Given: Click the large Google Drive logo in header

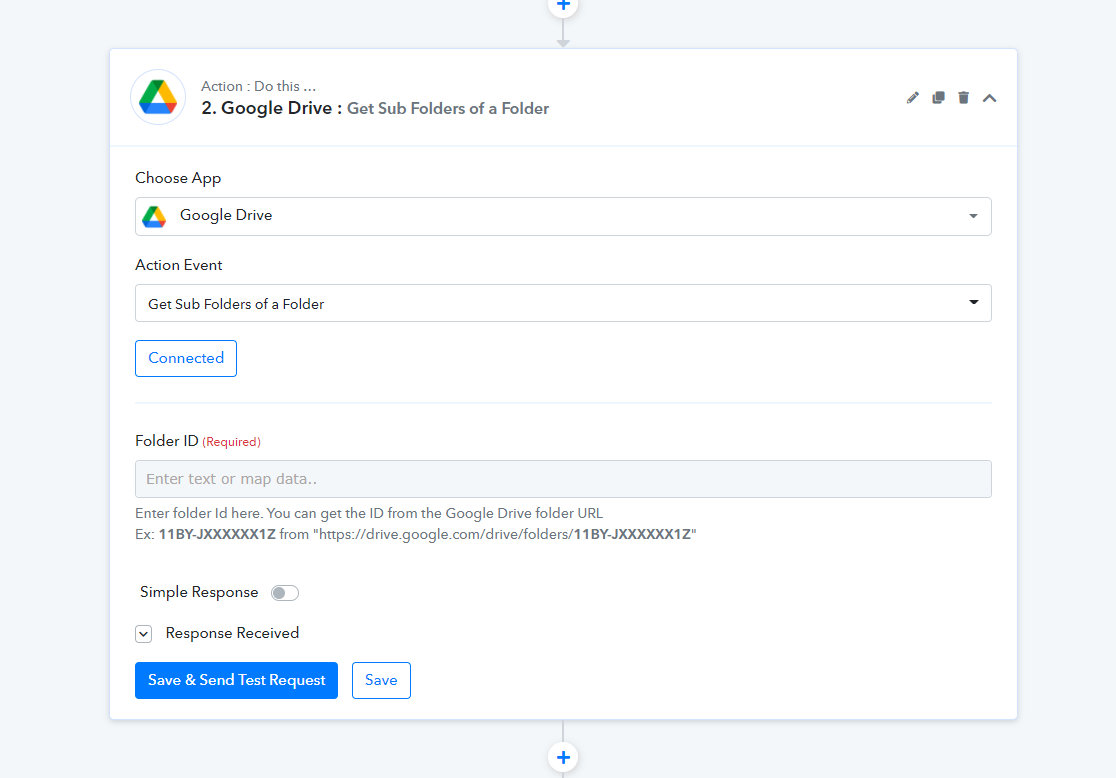Looking at the screenshot, I should [x=158, y=97].
